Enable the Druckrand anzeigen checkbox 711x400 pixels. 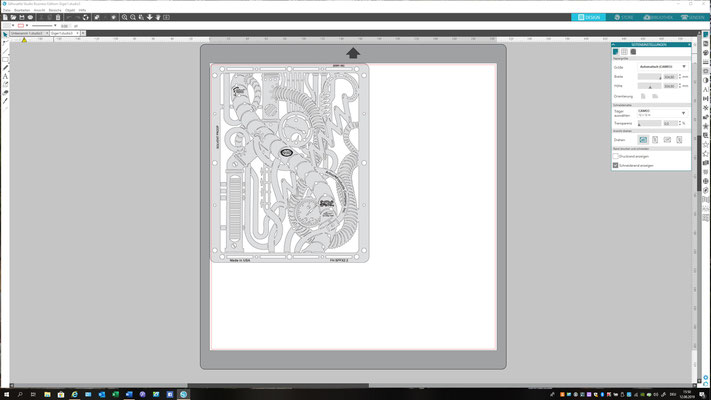click(616, 156)
